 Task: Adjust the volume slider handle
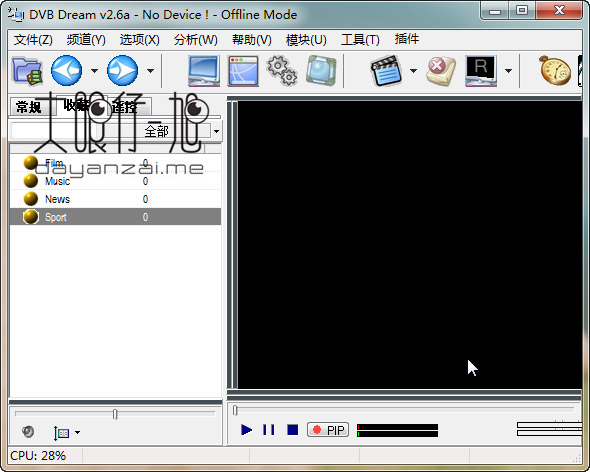115,414
